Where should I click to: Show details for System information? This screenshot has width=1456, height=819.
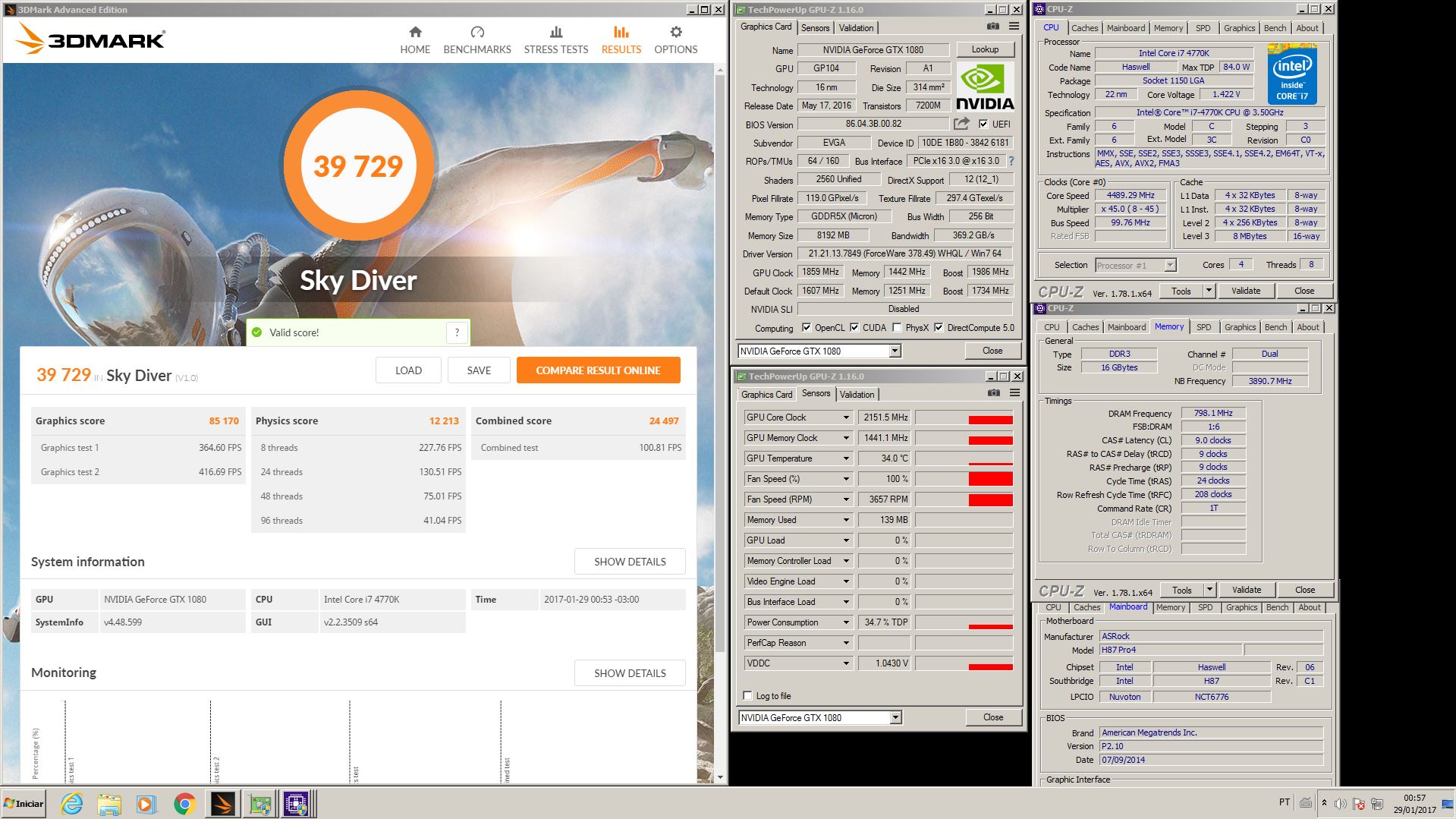click(630, 562)
